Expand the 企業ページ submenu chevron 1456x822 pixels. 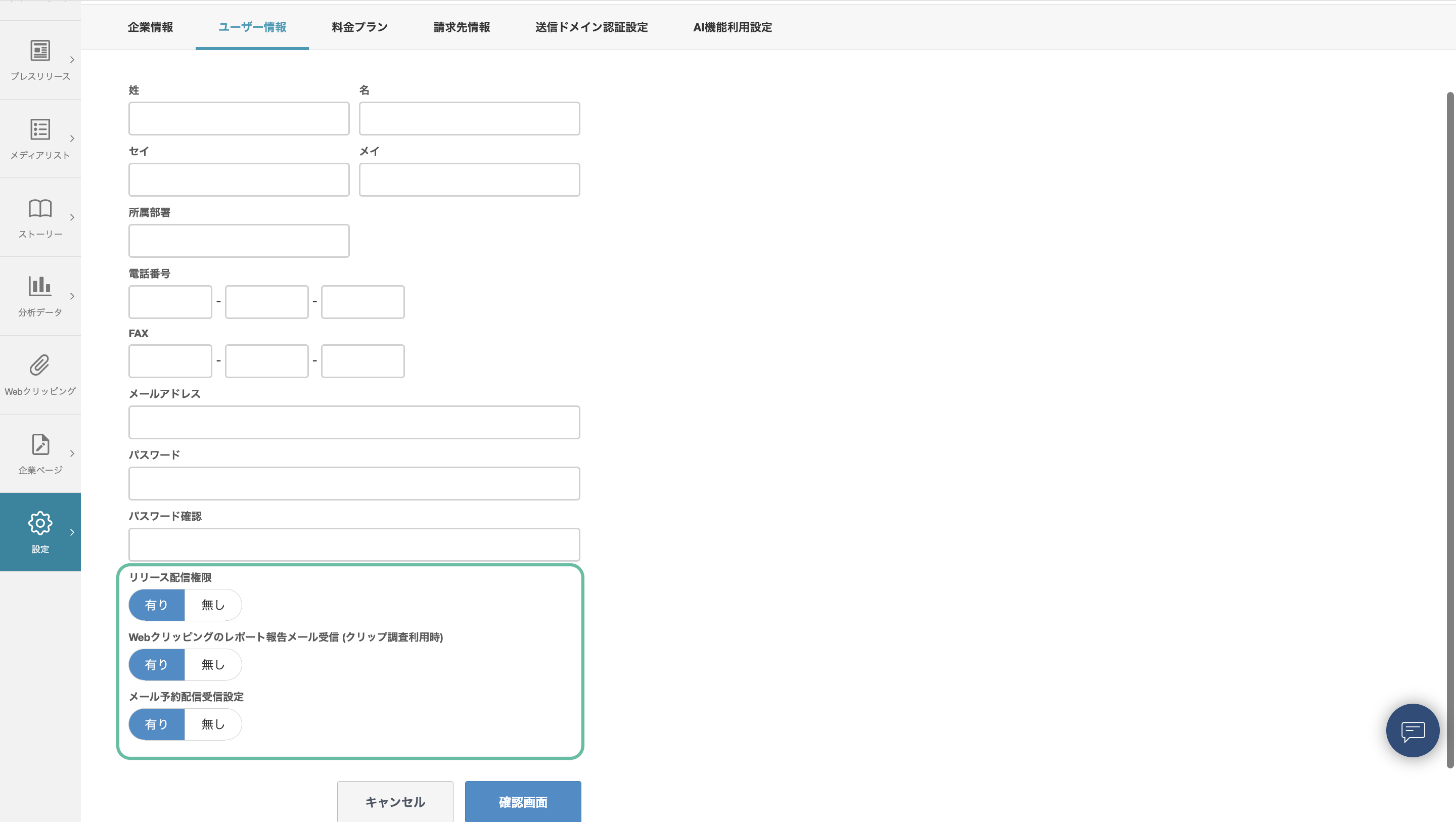(72, 453)
